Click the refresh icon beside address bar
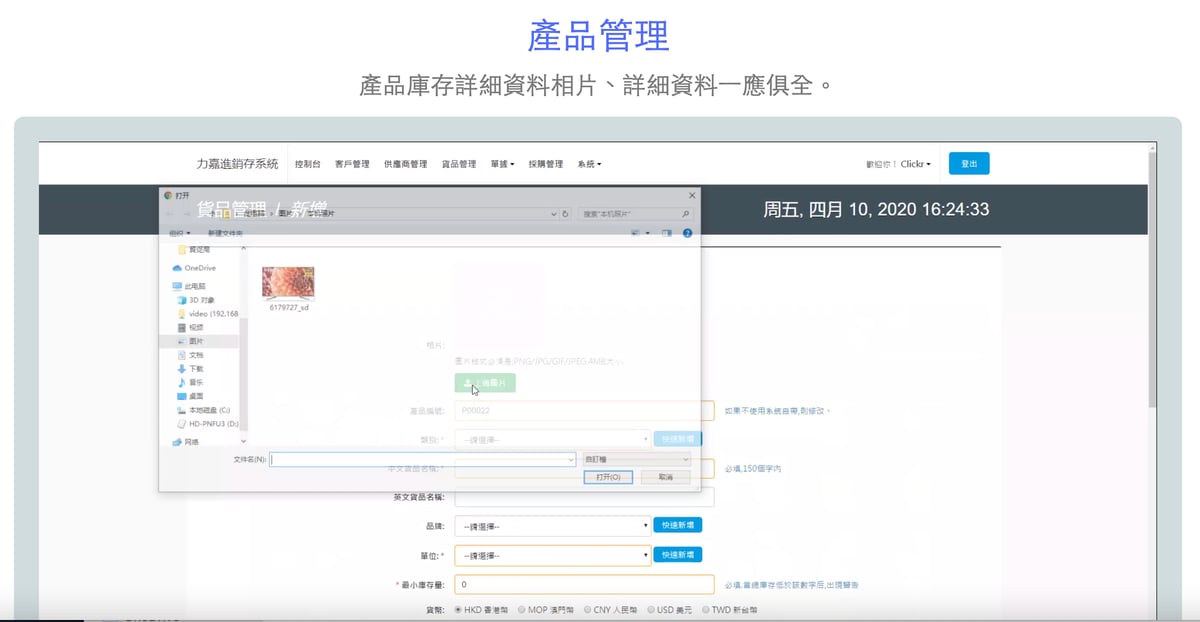 tap(566, 214)
